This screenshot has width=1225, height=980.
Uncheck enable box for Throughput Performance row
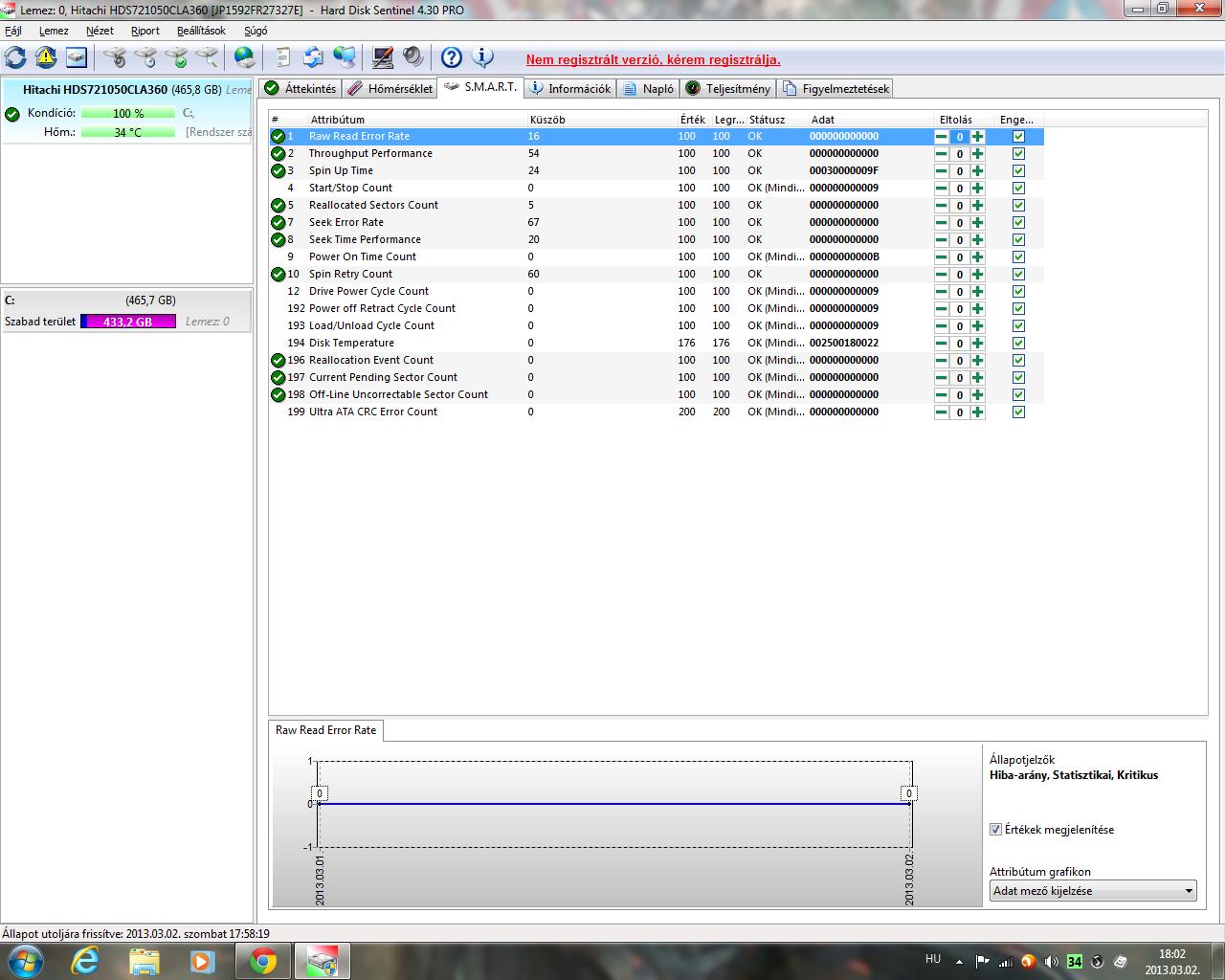click(x=1018, y=154)
